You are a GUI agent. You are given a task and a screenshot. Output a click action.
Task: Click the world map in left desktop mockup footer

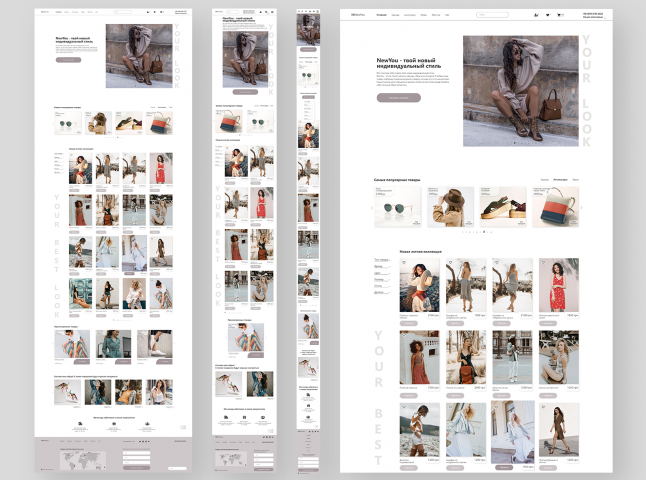pyautogui.click(x=83, y=461)
